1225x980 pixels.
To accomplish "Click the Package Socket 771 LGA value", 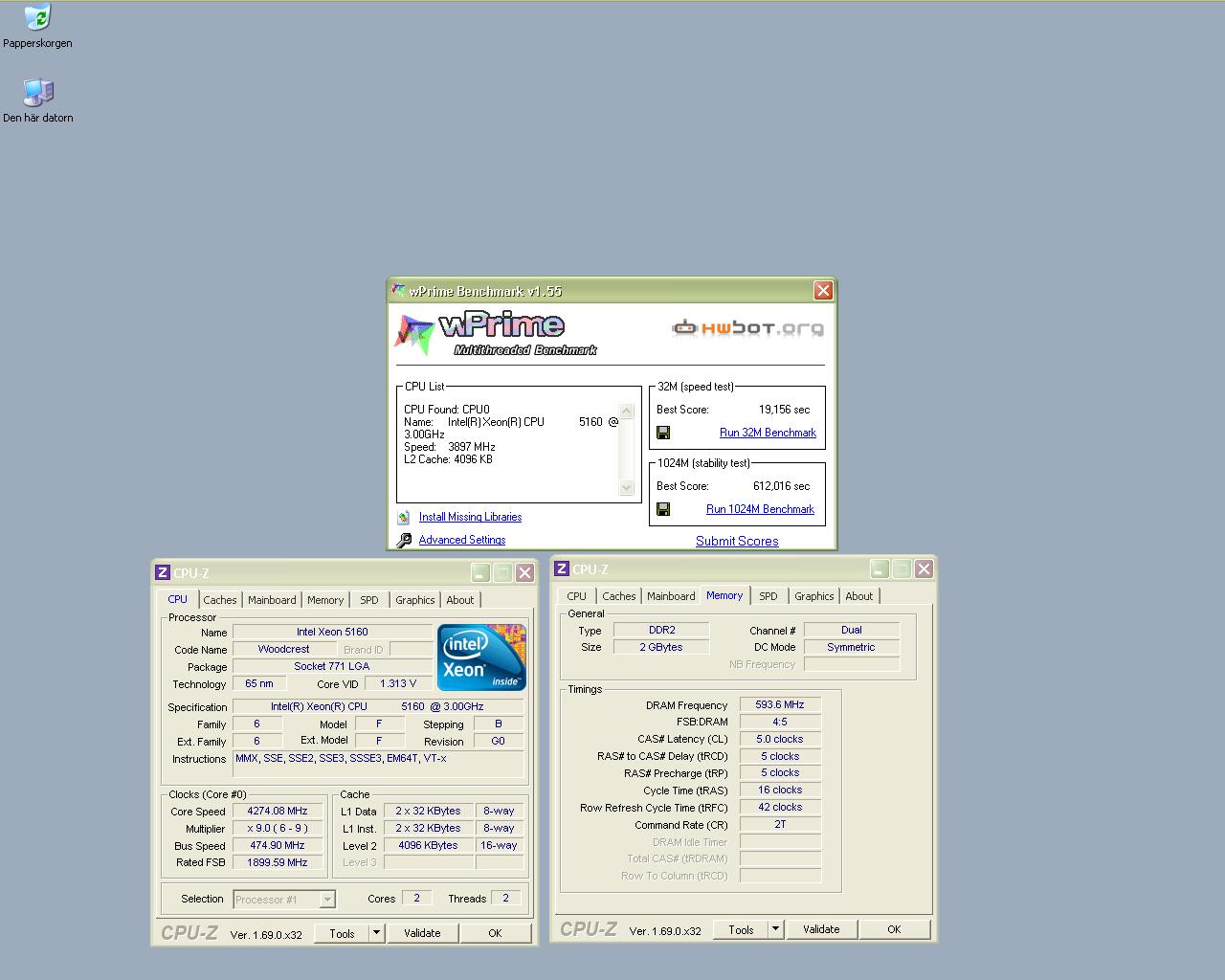I will pos(332,666).
